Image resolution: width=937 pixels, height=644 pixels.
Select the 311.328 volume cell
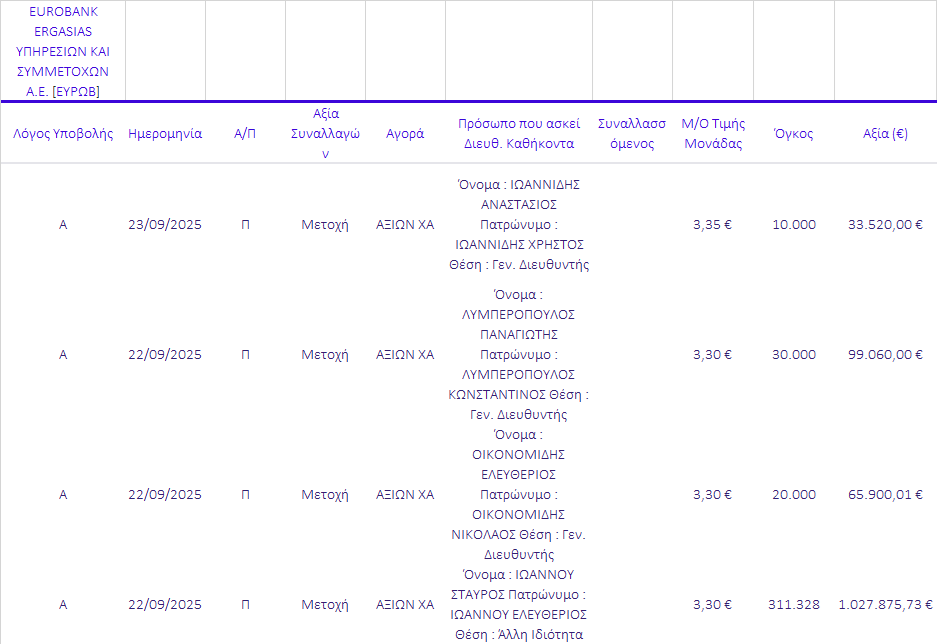794,605
